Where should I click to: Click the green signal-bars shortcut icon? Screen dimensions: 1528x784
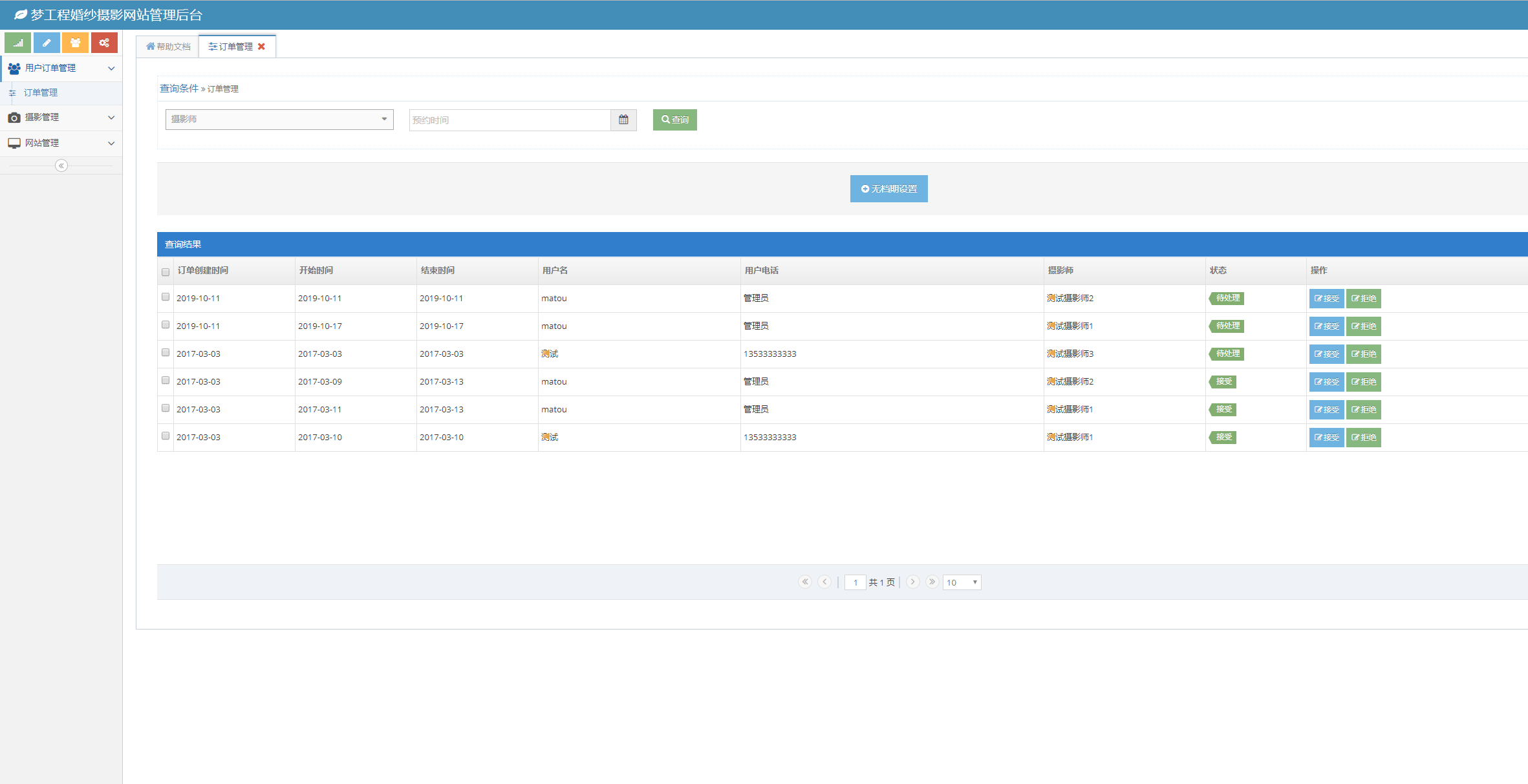tap(18, 43)
